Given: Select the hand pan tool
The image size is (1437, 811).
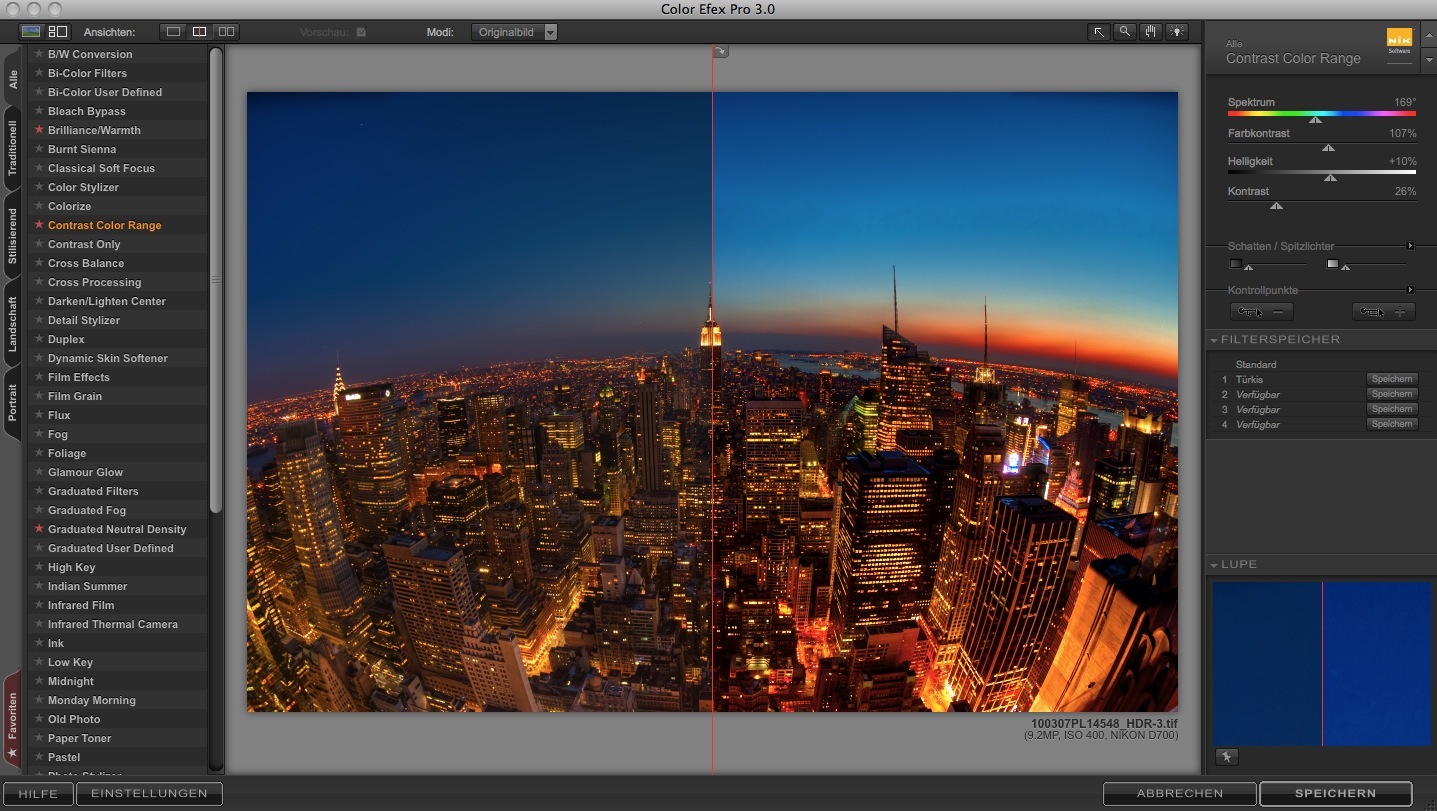Looking at the screenshot, I should coord(1150,31).
